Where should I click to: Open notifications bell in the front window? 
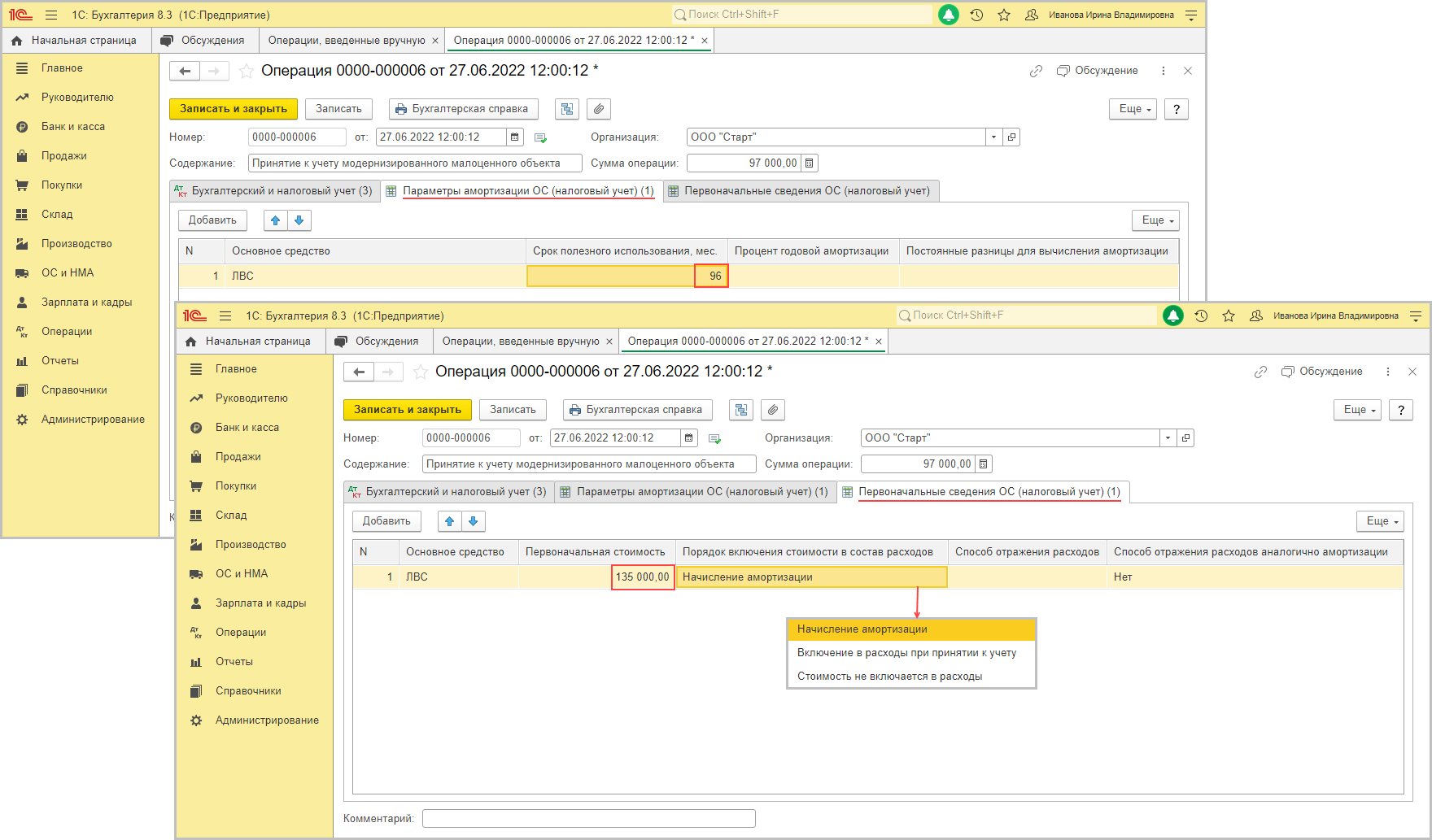[x=1172, y=316]
